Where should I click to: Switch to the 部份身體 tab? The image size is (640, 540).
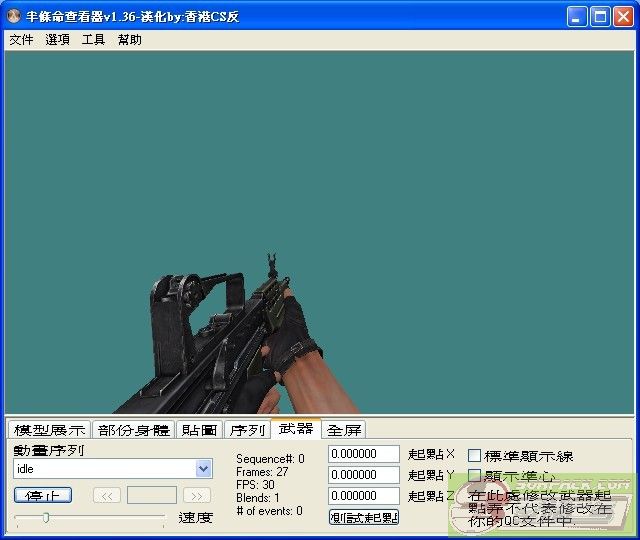[133, 430]
